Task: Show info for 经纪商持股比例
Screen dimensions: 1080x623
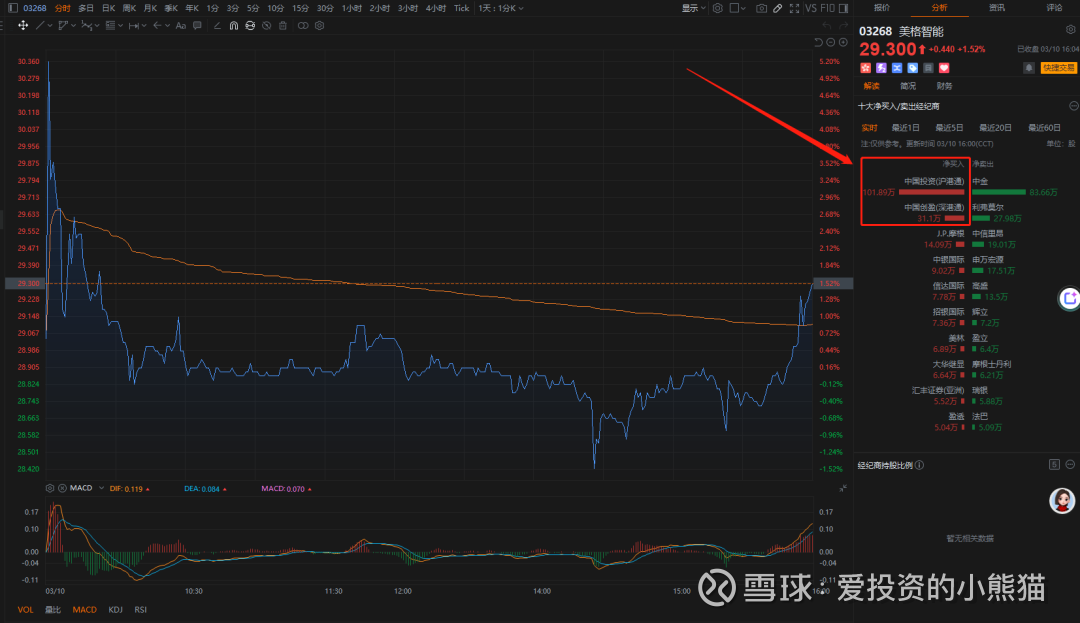Action: 920,465
